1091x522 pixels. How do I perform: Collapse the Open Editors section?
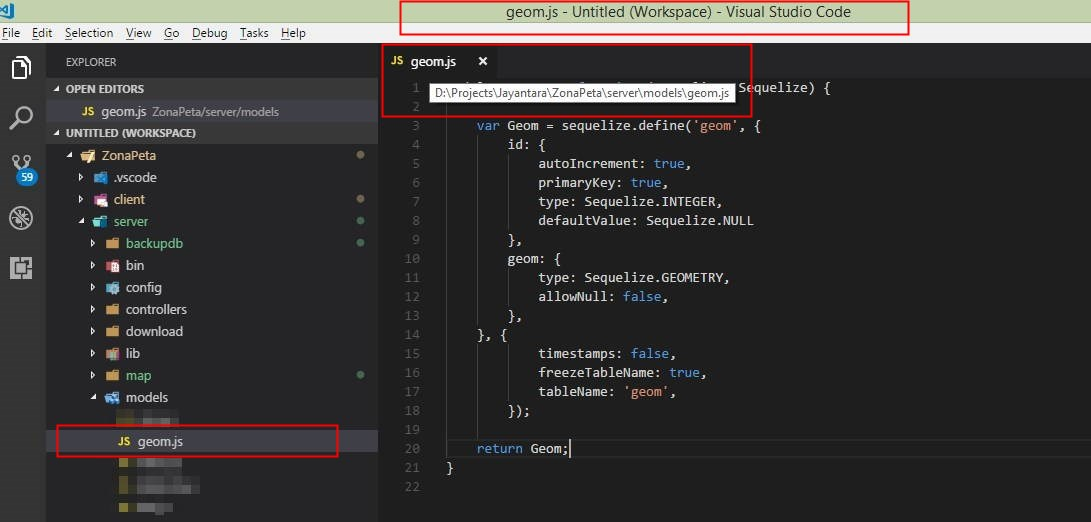(58, 89)
